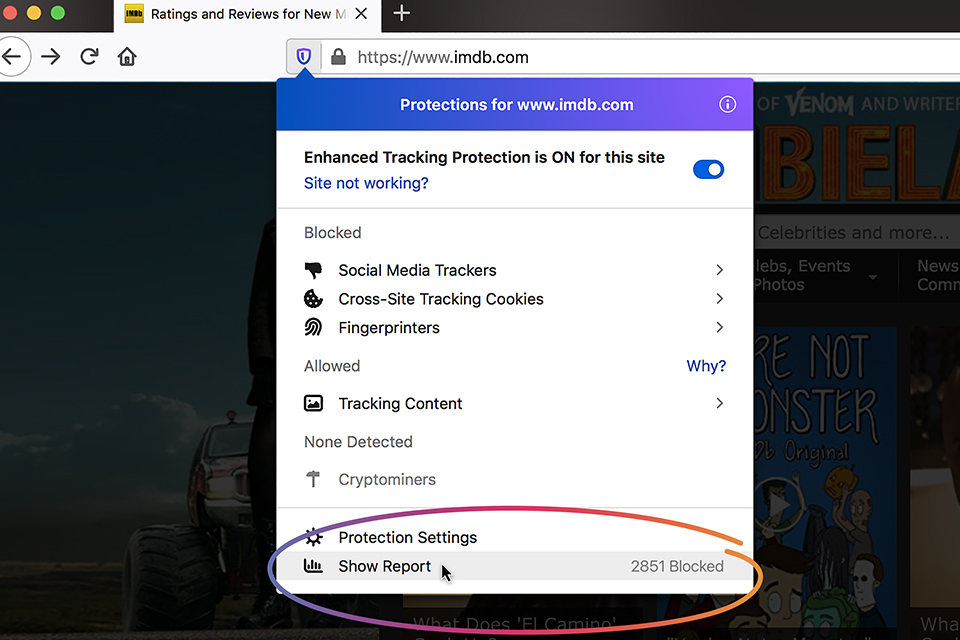The image size is (960, 640).
Task: Open Cross-Site Tracking Cookies entry
Action: (x=514, y=299)
